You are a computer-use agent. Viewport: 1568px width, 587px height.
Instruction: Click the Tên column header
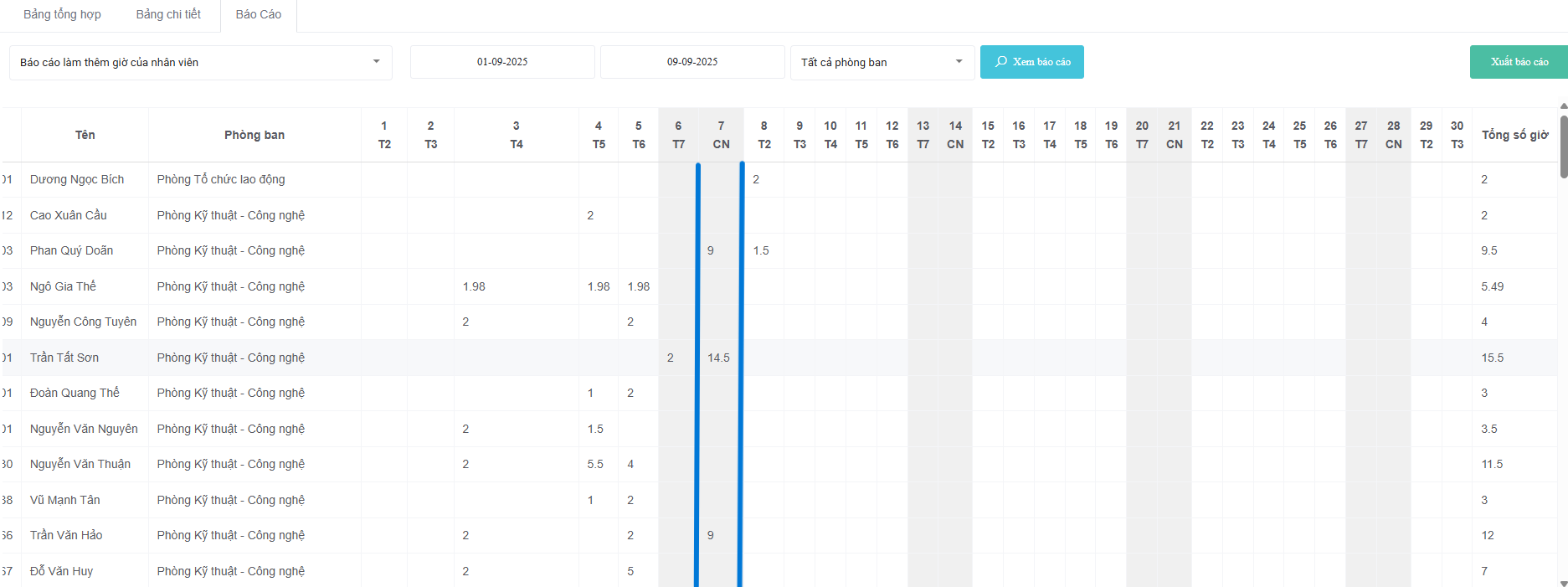coord(85,135)
